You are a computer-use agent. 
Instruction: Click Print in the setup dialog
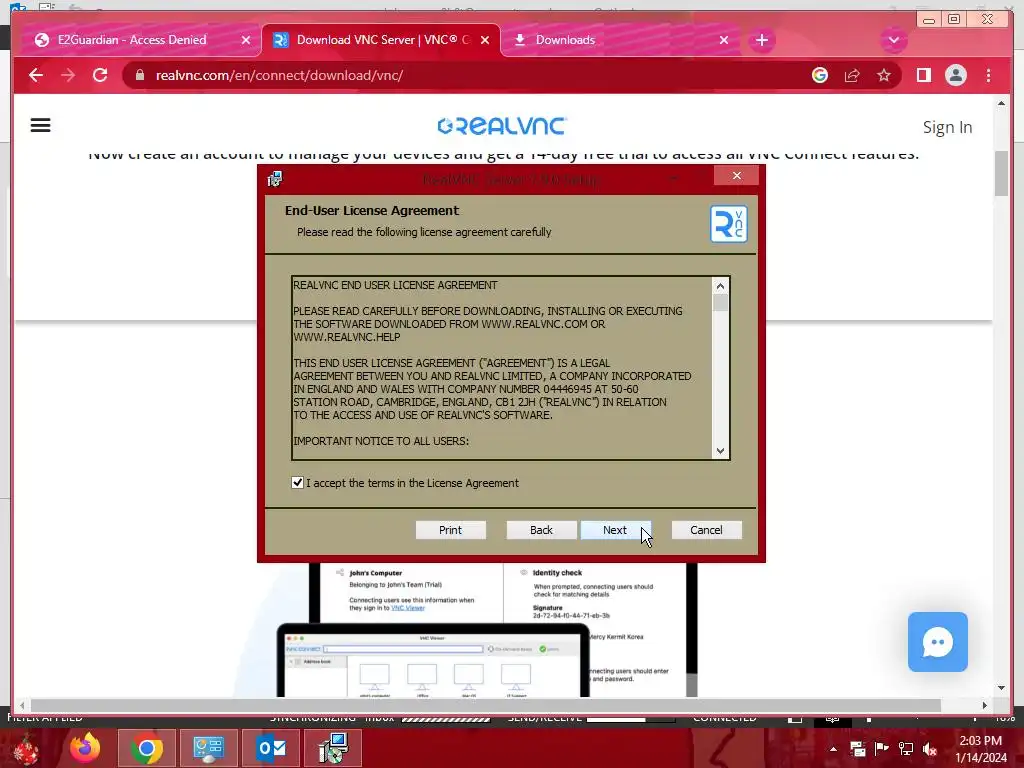click(x=451, y=530)
